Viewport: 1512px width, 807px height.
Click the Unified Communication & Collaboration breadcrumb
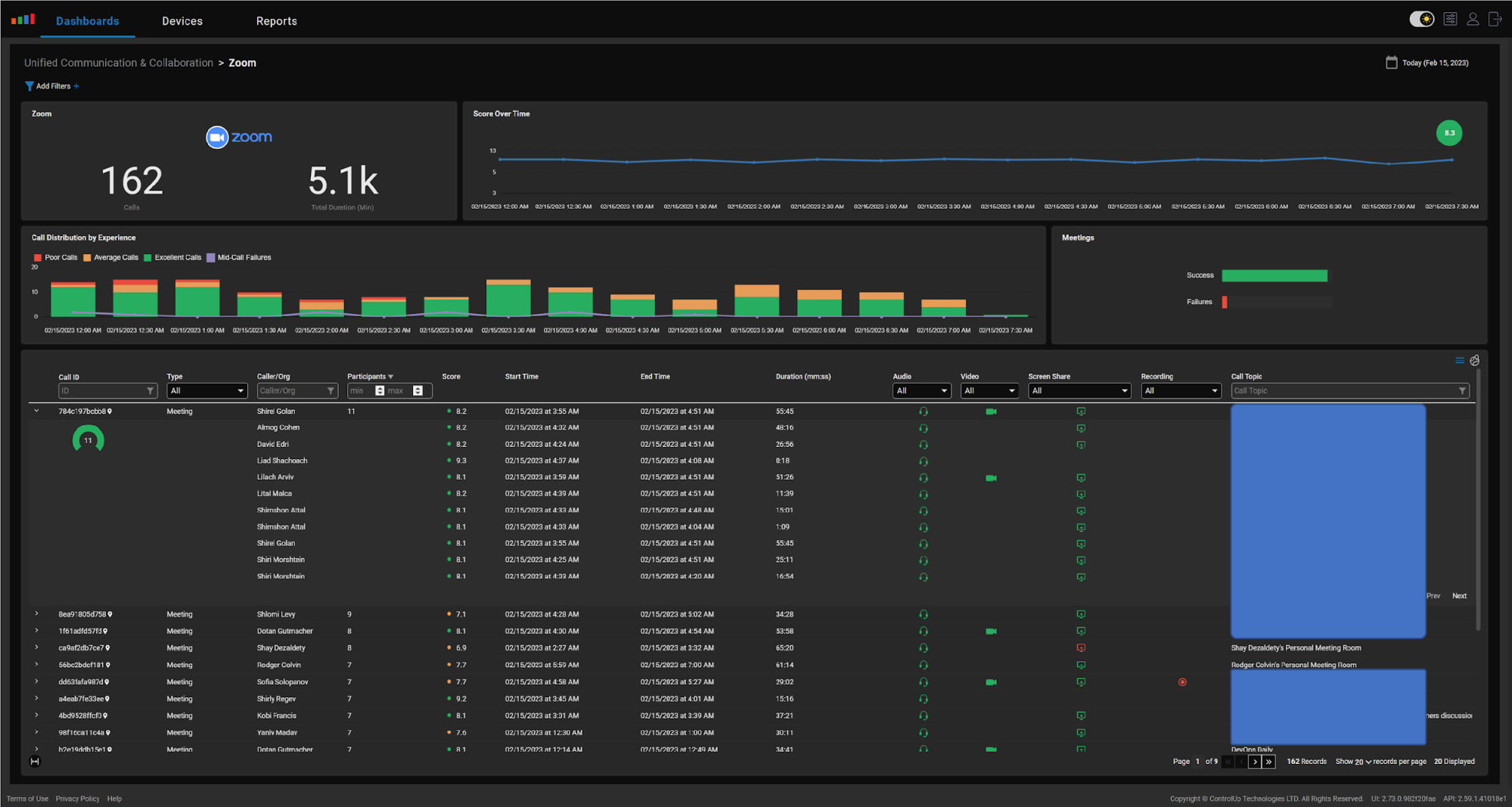click(x=119, y=63)
